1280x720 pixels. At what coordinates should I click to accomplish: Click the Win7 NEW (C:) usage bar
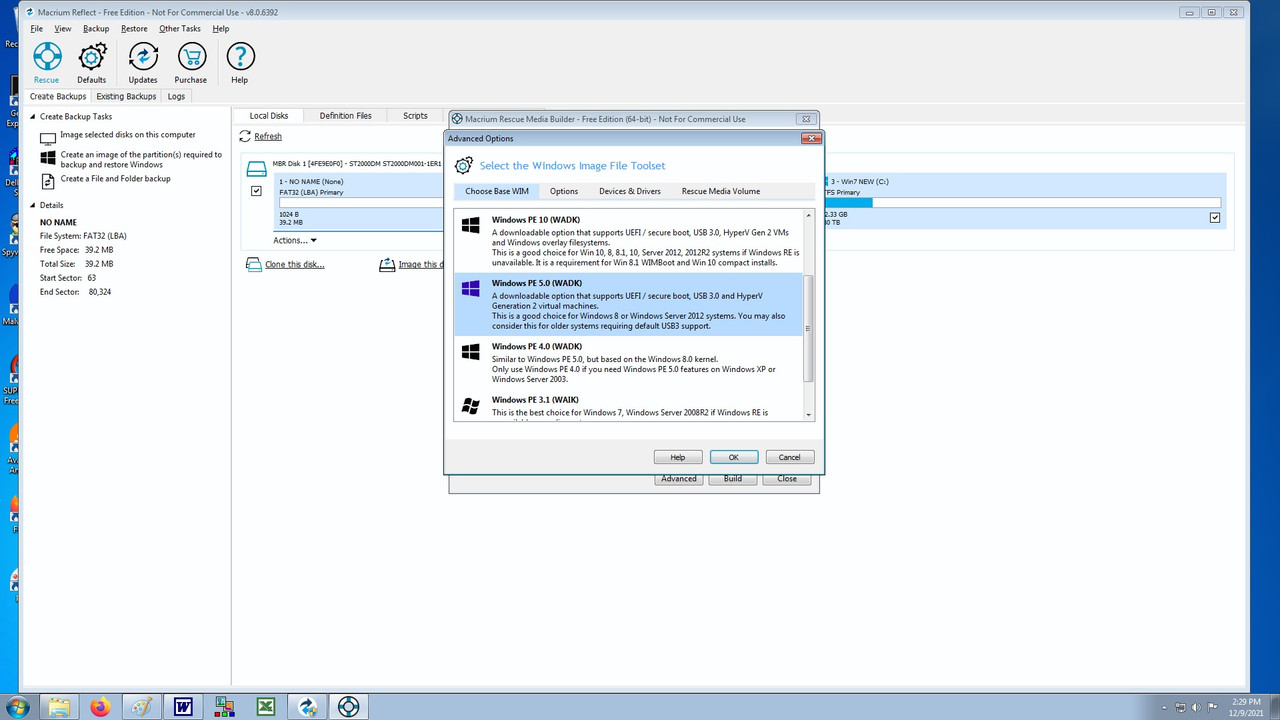click(x=1024, y=203)
